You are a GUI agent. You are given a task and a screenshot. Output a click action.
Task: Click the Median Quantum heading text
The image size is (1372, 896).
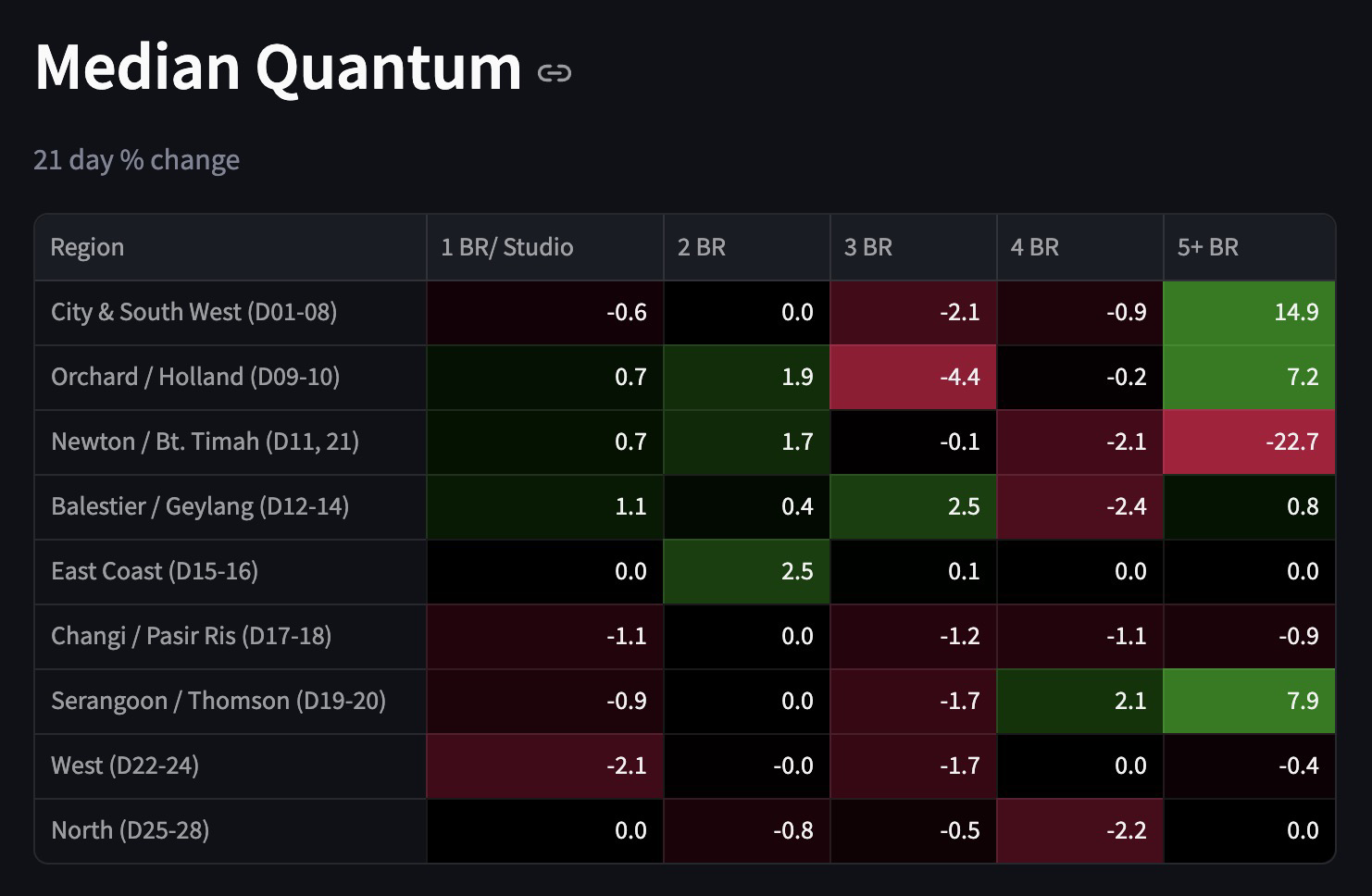tap(278, 68)
